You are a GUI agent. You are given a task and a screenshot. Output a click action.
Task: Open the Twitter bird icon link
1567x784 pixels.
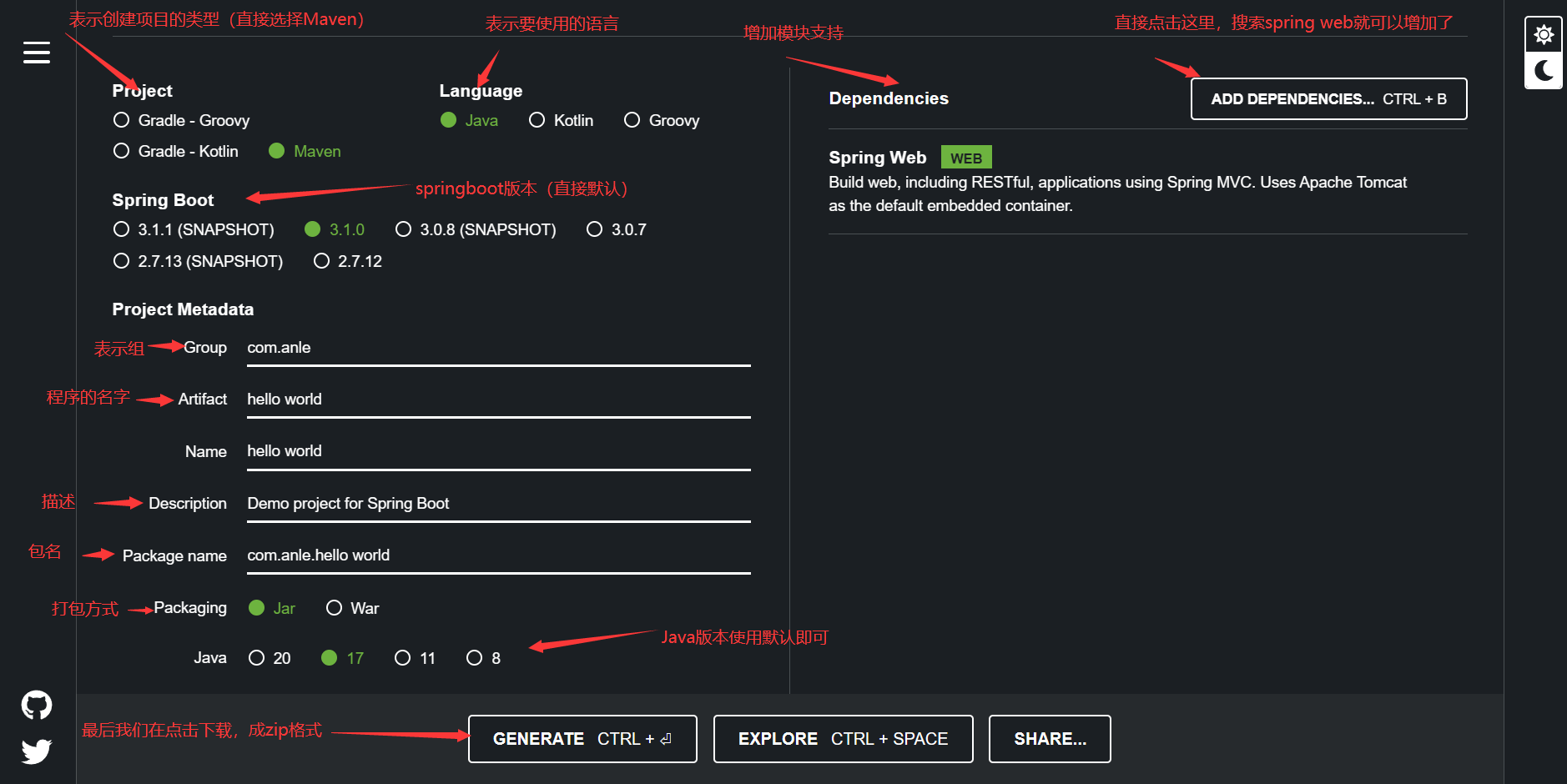[37, 751]
